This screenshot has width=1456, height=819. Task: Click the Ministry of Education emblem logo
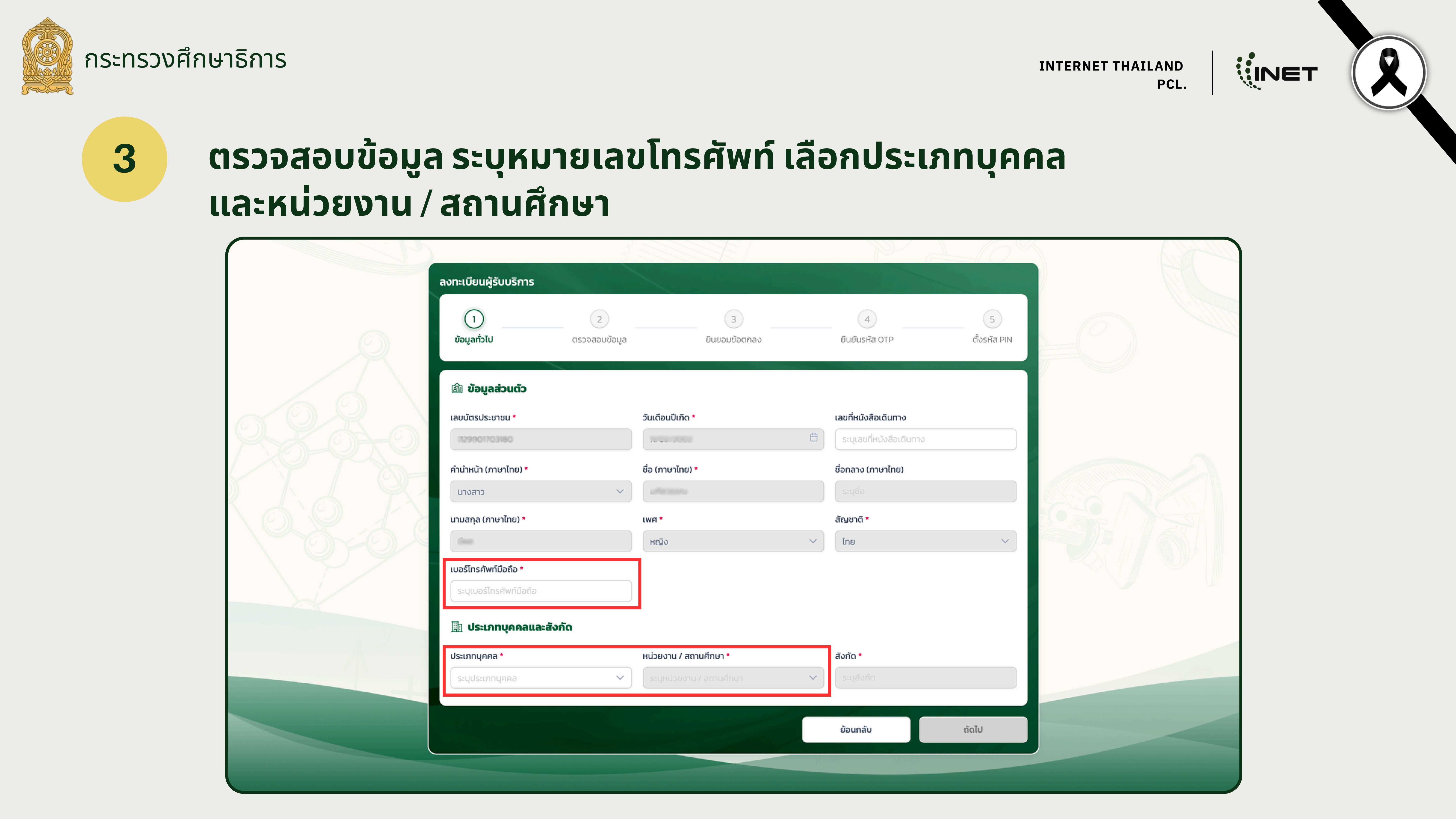[x=48, y=56]
